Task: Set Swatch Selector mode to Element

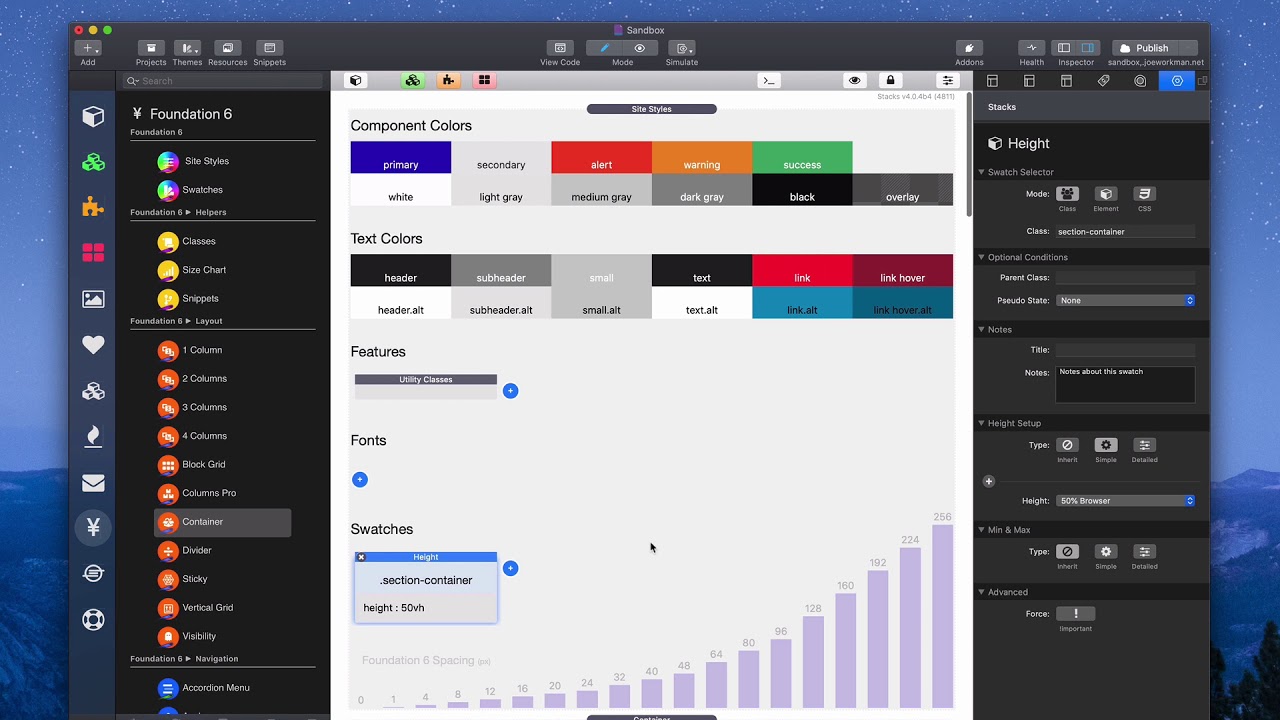Action: pyautogui.click(x=1105, y=194)
